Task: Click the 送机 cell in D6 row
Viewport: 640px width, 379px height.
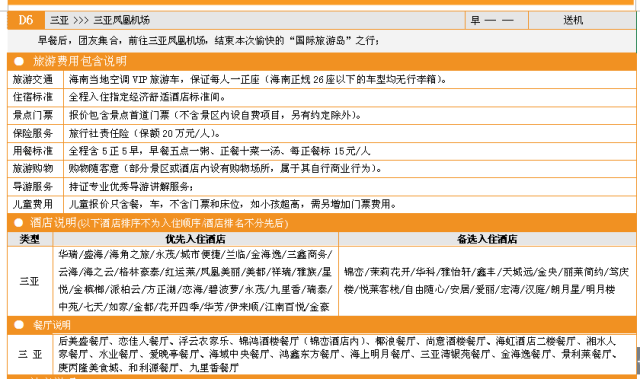Action: point(573,20)
